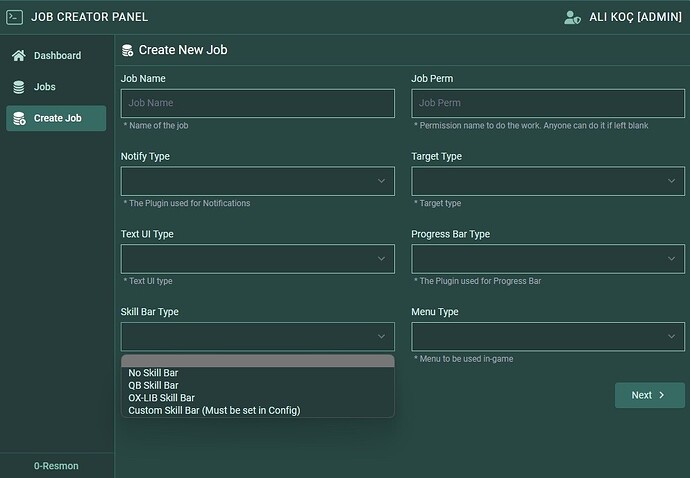Click the Create Job sidebar icon

pyautogui.click(x=19, y=118)
